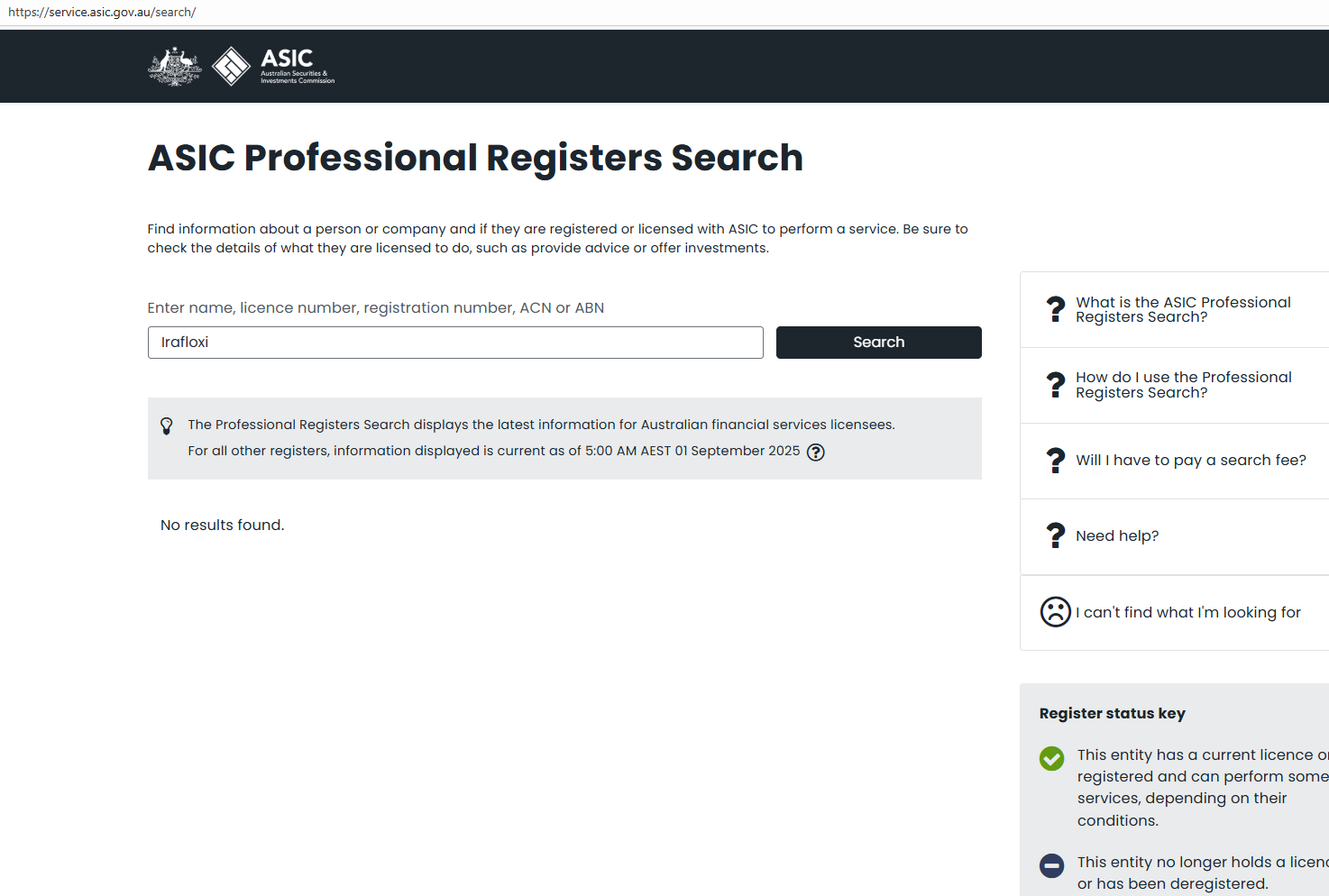1329x896 pixels.
Task: Click question mark beside search fee question
Action: point(1055,461)
